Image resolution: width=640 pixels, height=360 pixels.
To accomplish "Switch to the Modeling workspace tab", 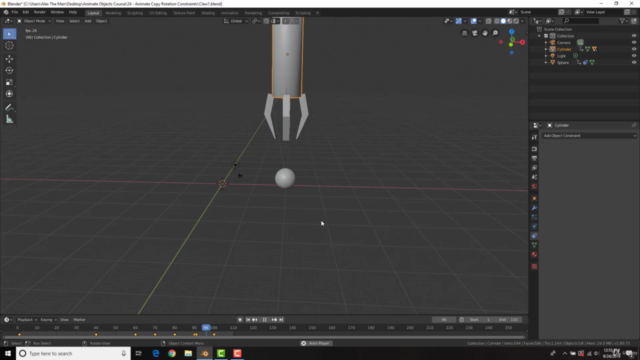I will click(x=113, y=13).
